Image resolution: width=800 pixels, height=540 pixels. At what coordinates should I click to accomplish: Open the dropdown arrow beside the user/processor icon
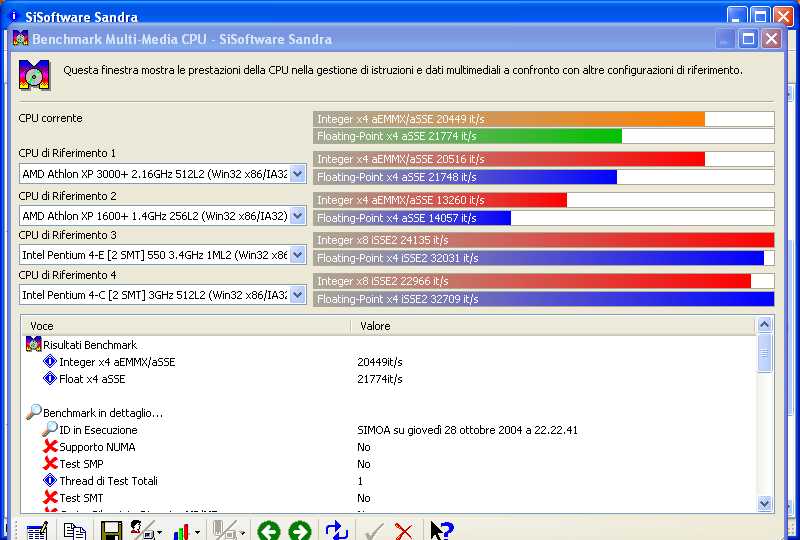159,532
